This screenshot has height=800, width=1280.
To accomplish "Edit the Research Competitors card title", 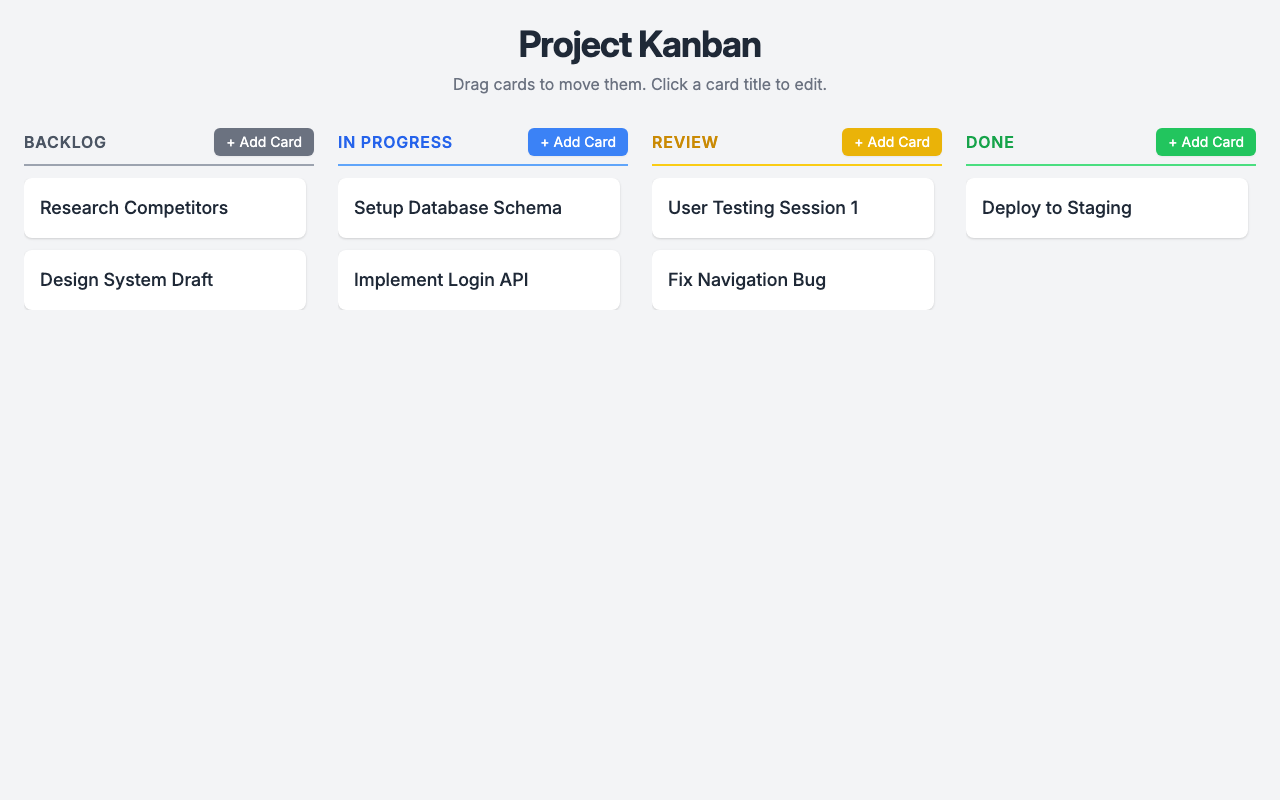I will click(134, 208).
